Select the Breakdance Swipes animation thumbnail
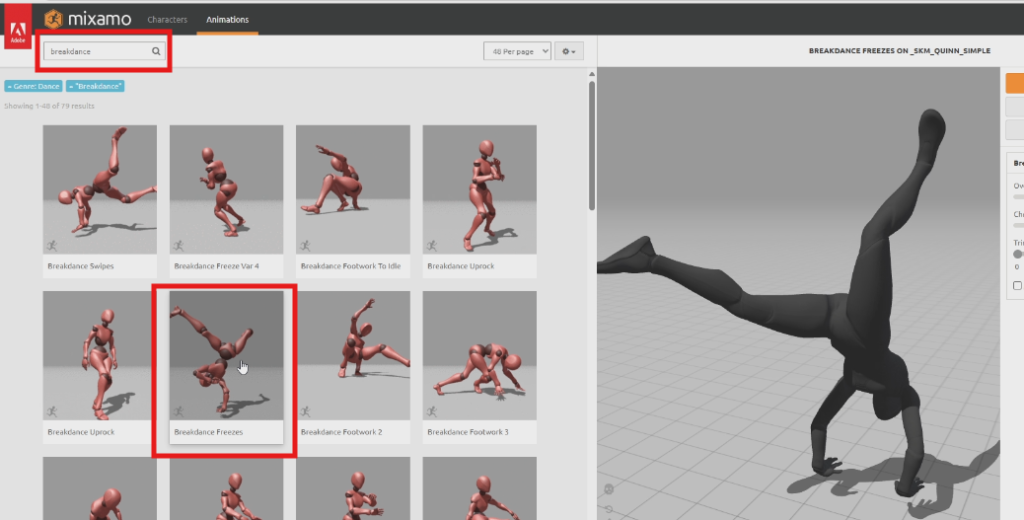Screen dimensions: 1024x520 pos(100,189)
